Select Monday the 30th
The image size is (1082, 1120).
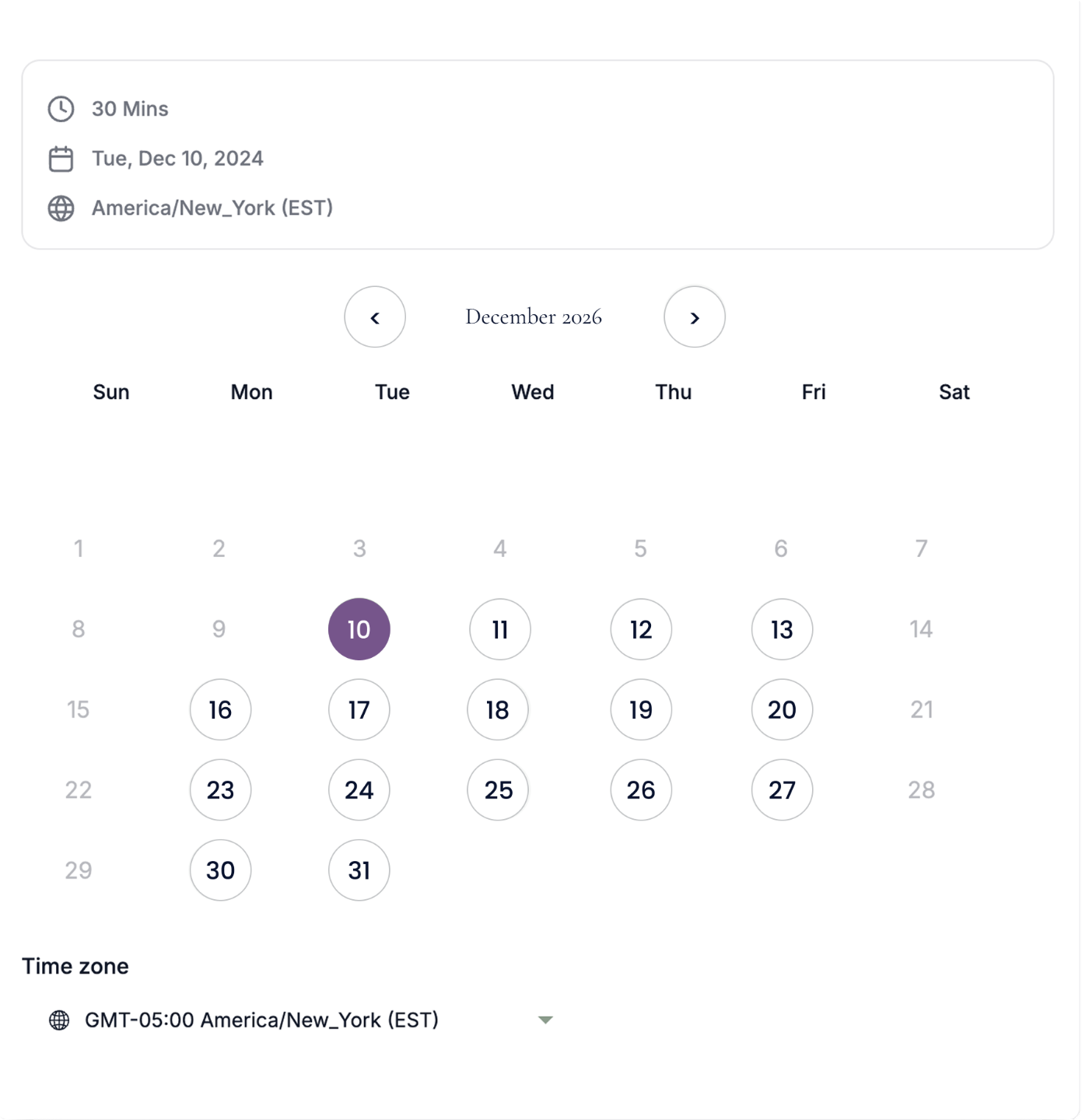221,870
